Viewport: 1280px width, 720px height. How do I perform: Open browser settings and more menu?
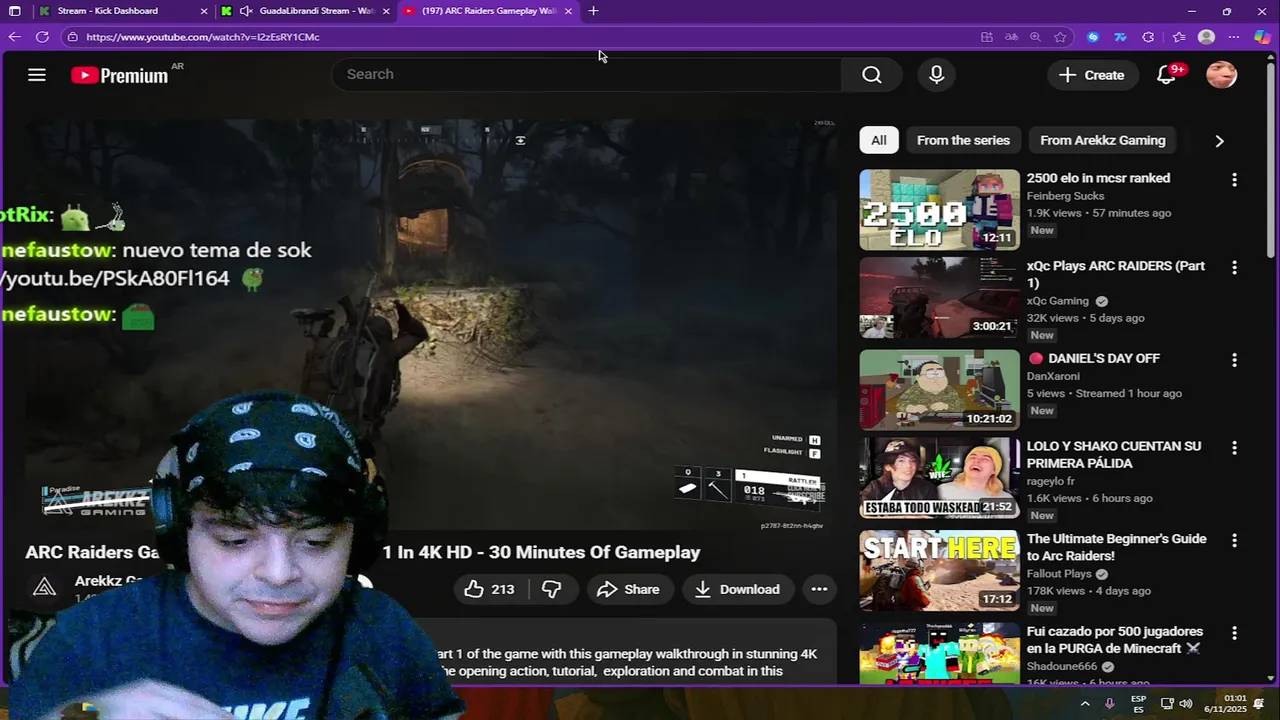(x=1234, y=37)
